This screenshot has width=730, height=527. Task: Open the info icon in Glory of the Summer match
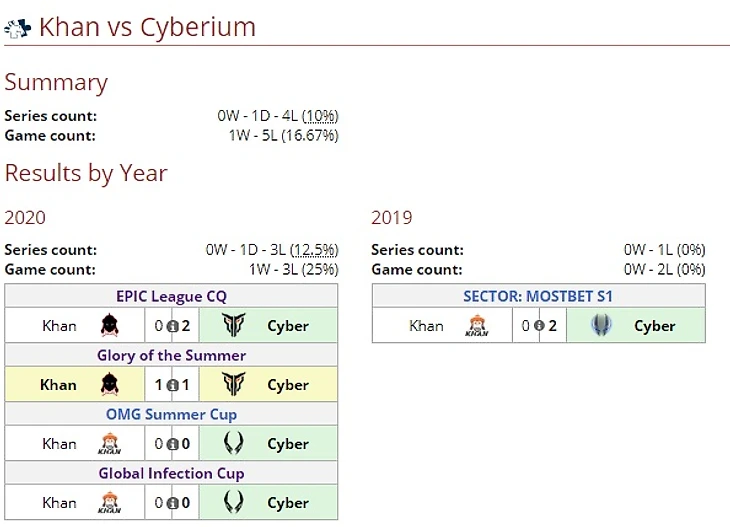tap(172, 385)
